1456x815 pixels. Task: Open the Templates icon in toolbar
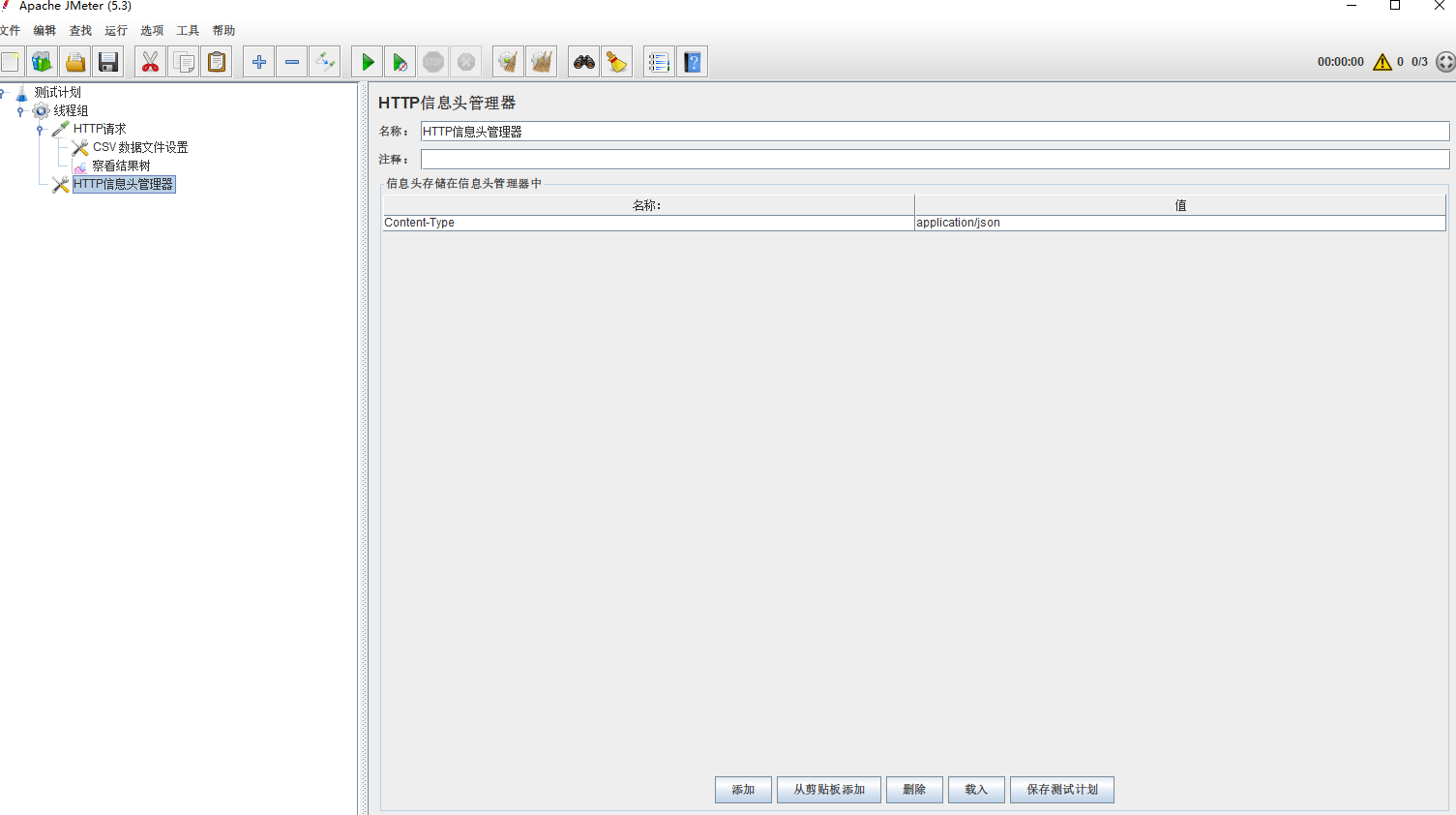coord(43,62)
